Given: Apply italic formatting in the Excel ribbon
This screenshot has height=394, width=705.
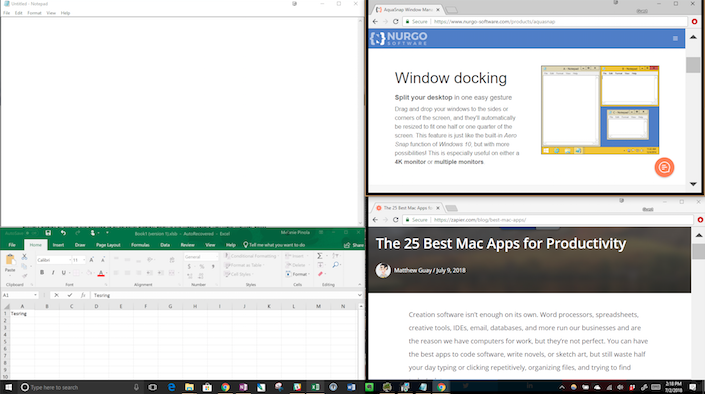Looking at the screenshot, I should [53, 273].
